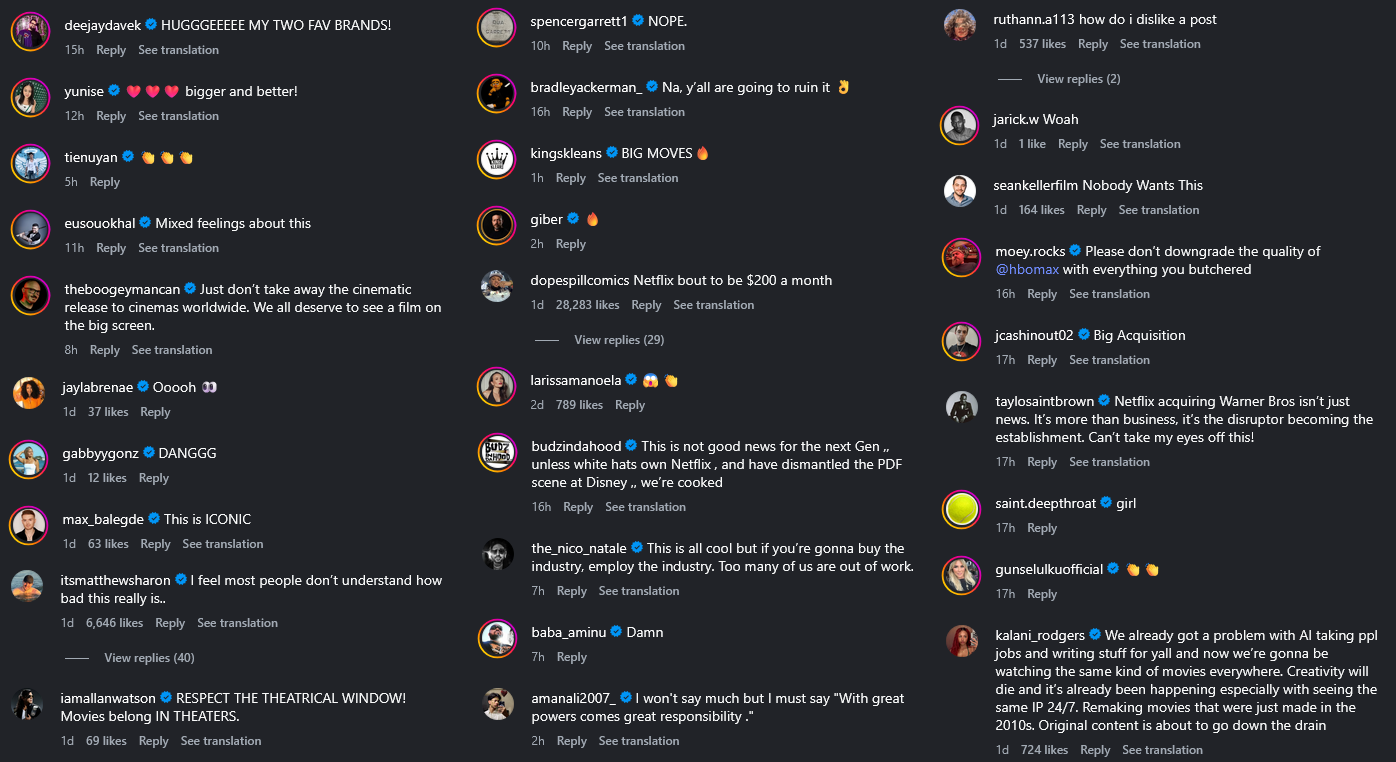
Task: See translation of eusouokhal's comment
Action: 178,248
